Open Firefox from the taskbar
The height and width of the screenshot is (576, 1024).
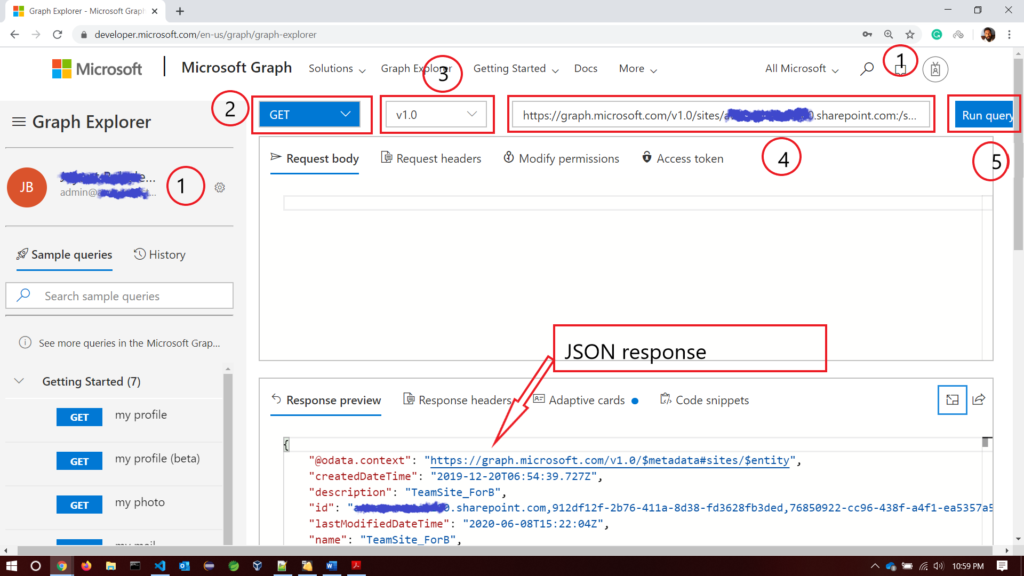click(x=86, y=566)
